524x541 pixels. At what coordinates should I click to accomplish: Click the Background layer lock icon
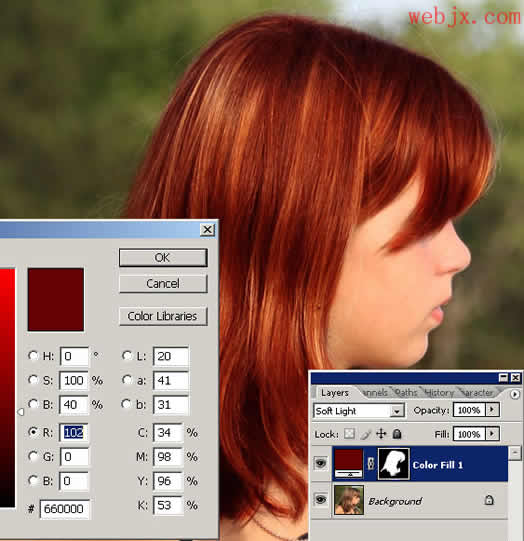click(x=489, y=500)
